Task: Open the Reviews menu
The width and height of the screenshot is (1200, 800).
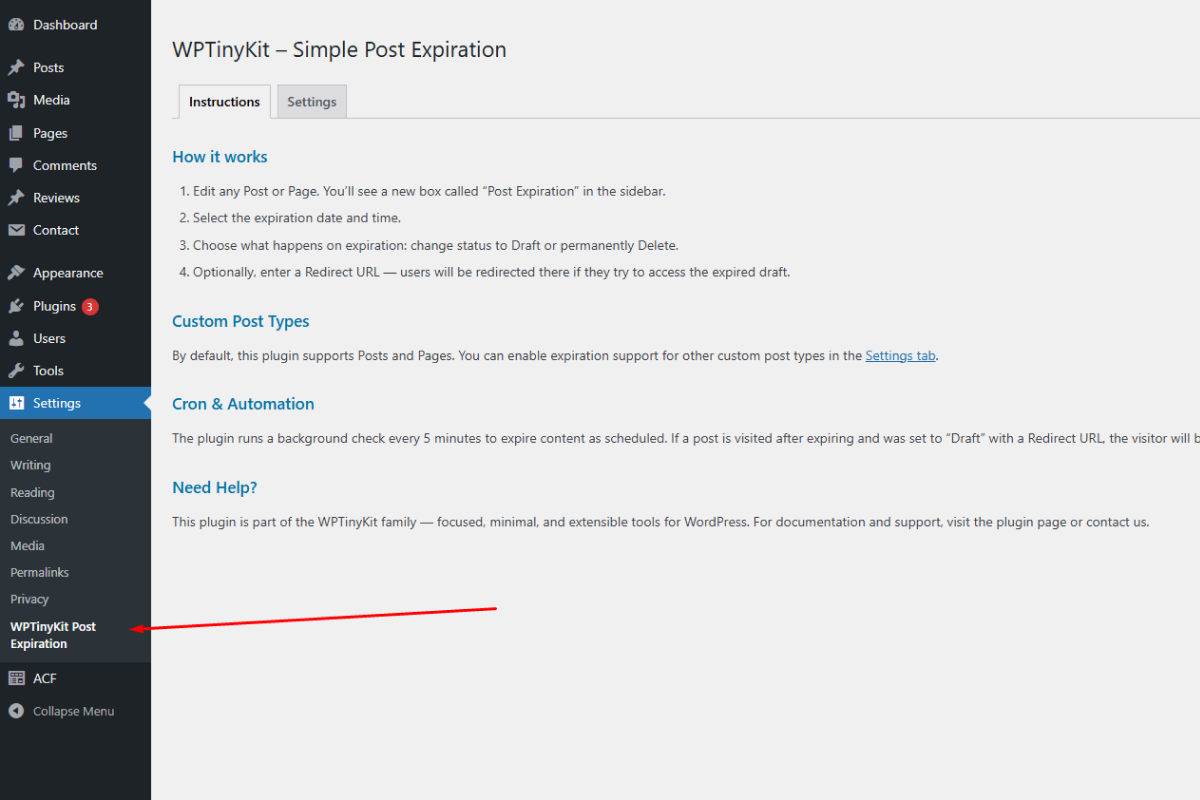Action: click(56, 198)
